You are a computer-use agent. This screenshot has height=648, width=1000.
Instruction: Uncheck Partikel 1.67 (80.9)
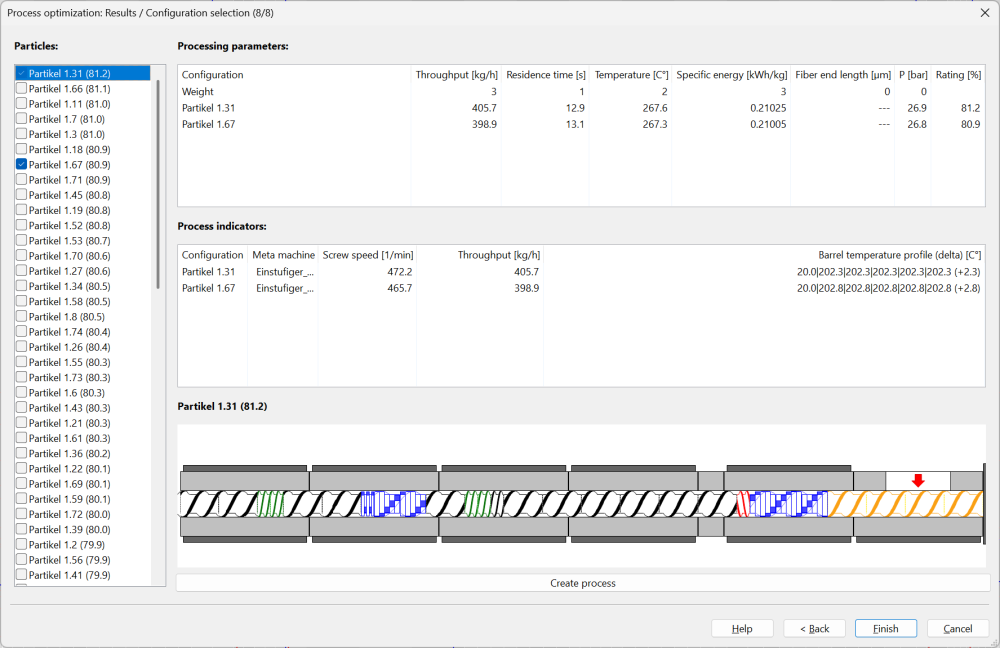(x=22, y=164)
